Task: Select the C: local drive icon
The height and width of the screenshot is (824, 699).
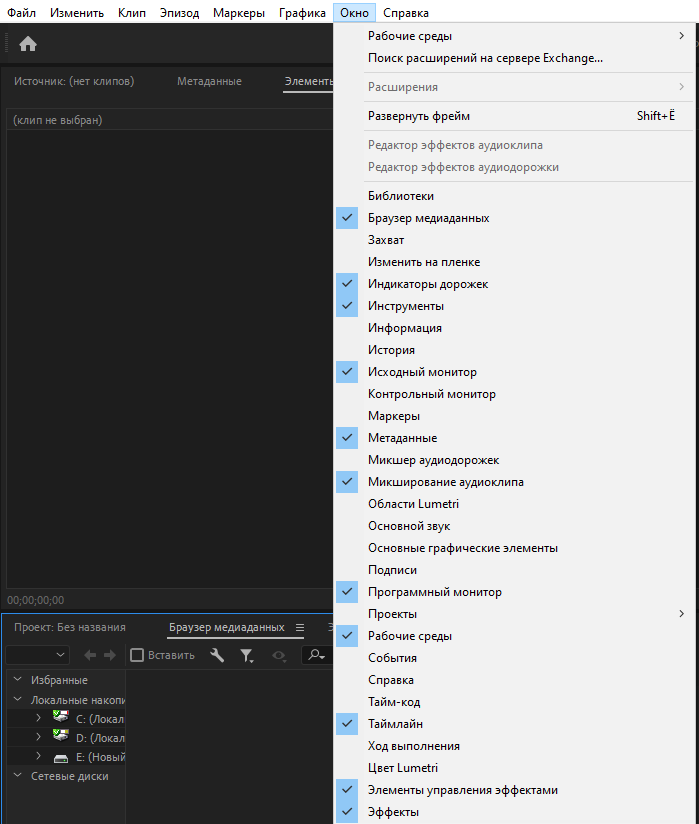Action: pos(61,717)
